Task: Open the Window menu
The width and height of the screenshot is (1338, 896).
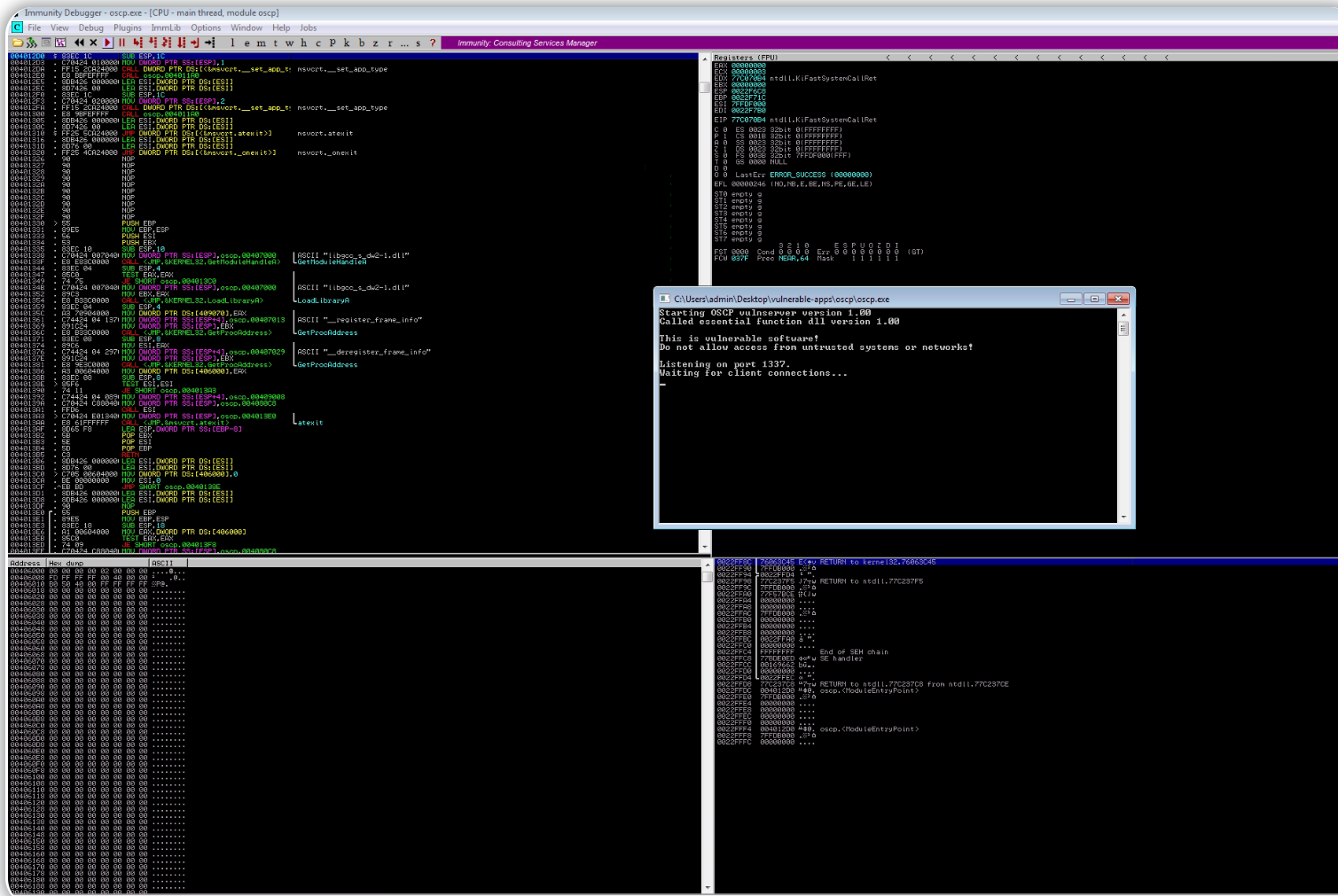Action: [x=246, y=27]
